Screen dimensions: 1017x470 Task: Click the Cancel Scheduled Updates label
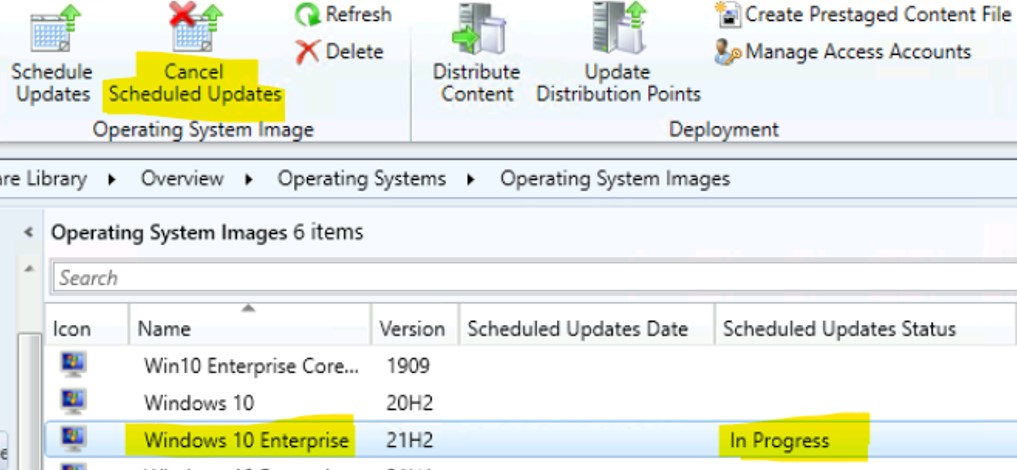point(195,83)
